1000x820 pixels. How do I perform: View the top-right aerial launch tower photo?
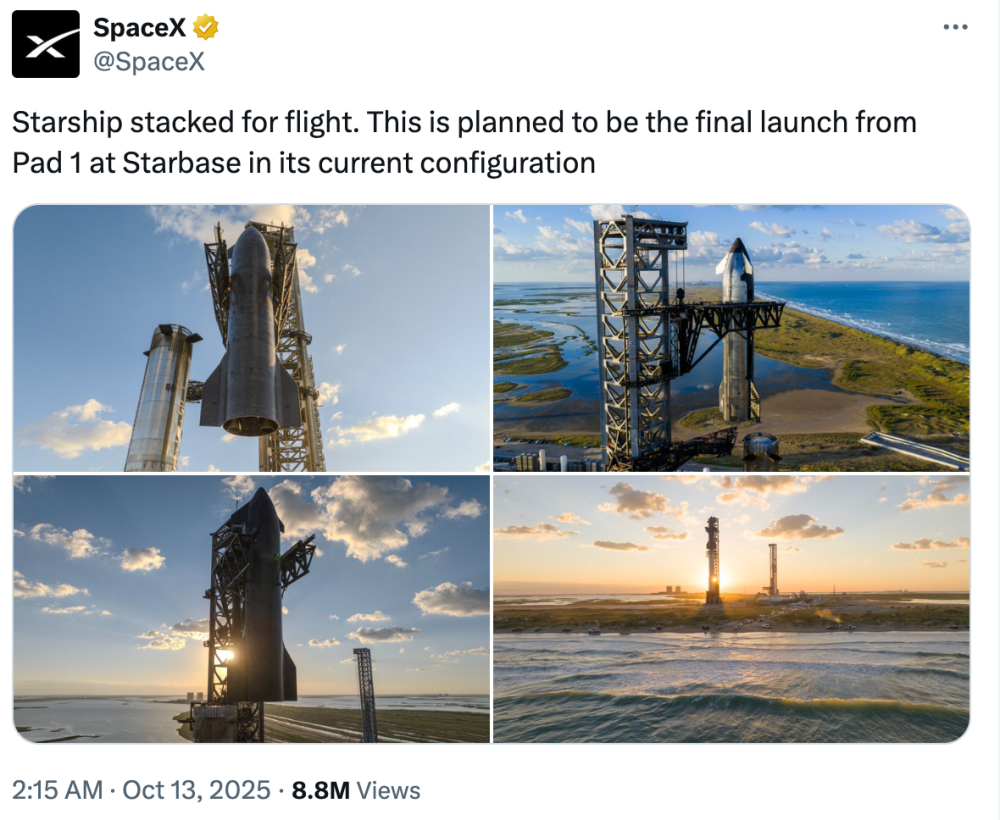tap(731, 338)
